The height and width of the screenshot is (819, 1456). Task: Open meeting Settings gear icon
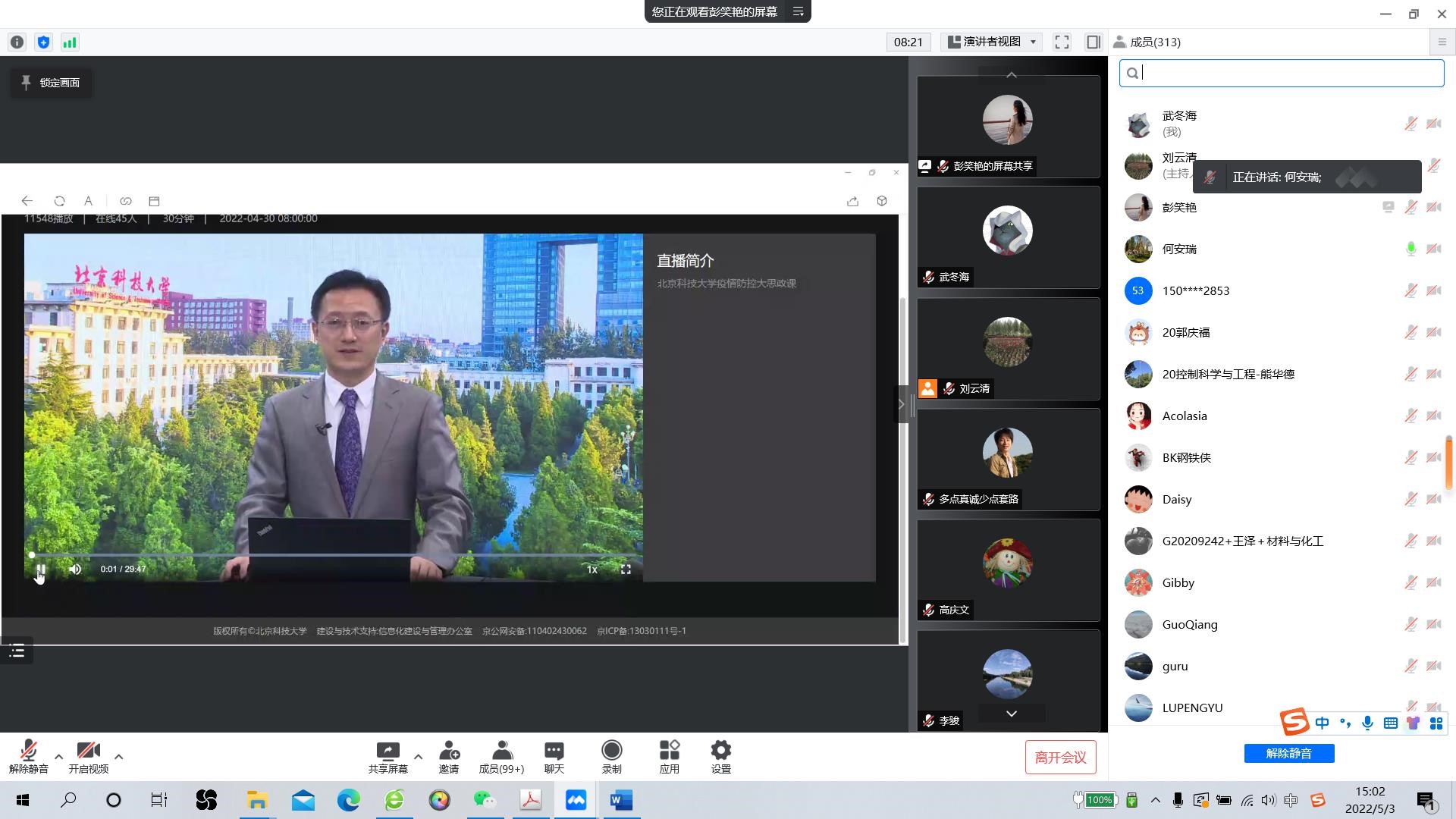pyautogui.click(x=720, y=752)
